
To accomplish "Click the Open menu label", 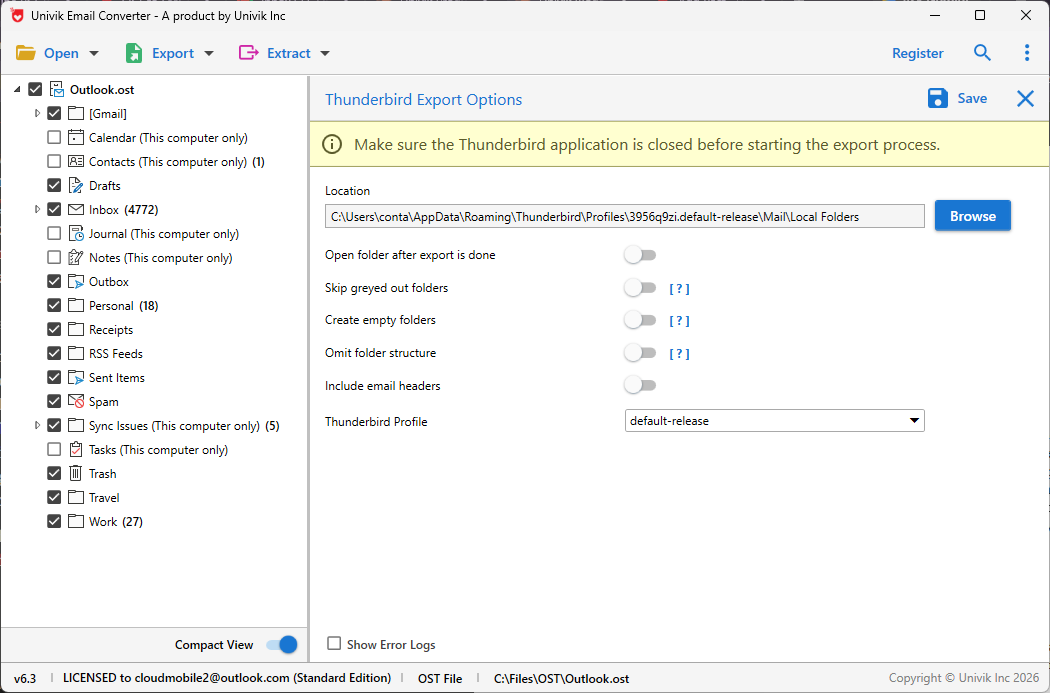I will coord(61,54).
